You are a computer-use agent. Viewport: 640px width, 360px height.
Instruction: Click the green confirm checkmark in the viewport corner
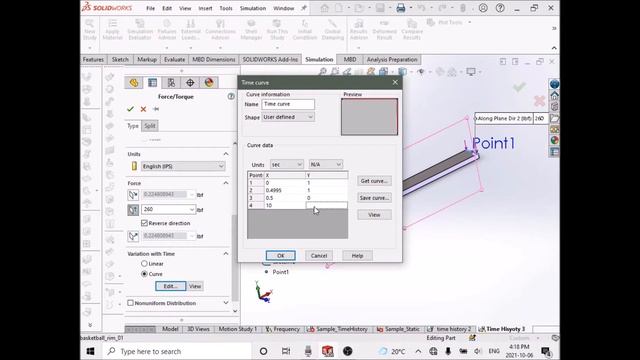(x=519, y=87)
